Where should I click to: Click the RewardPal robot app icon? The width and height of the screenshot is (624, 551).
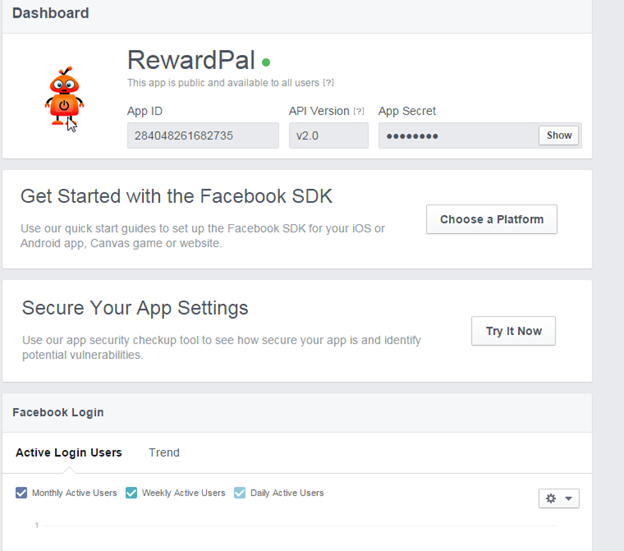click(x=64, y=97)
